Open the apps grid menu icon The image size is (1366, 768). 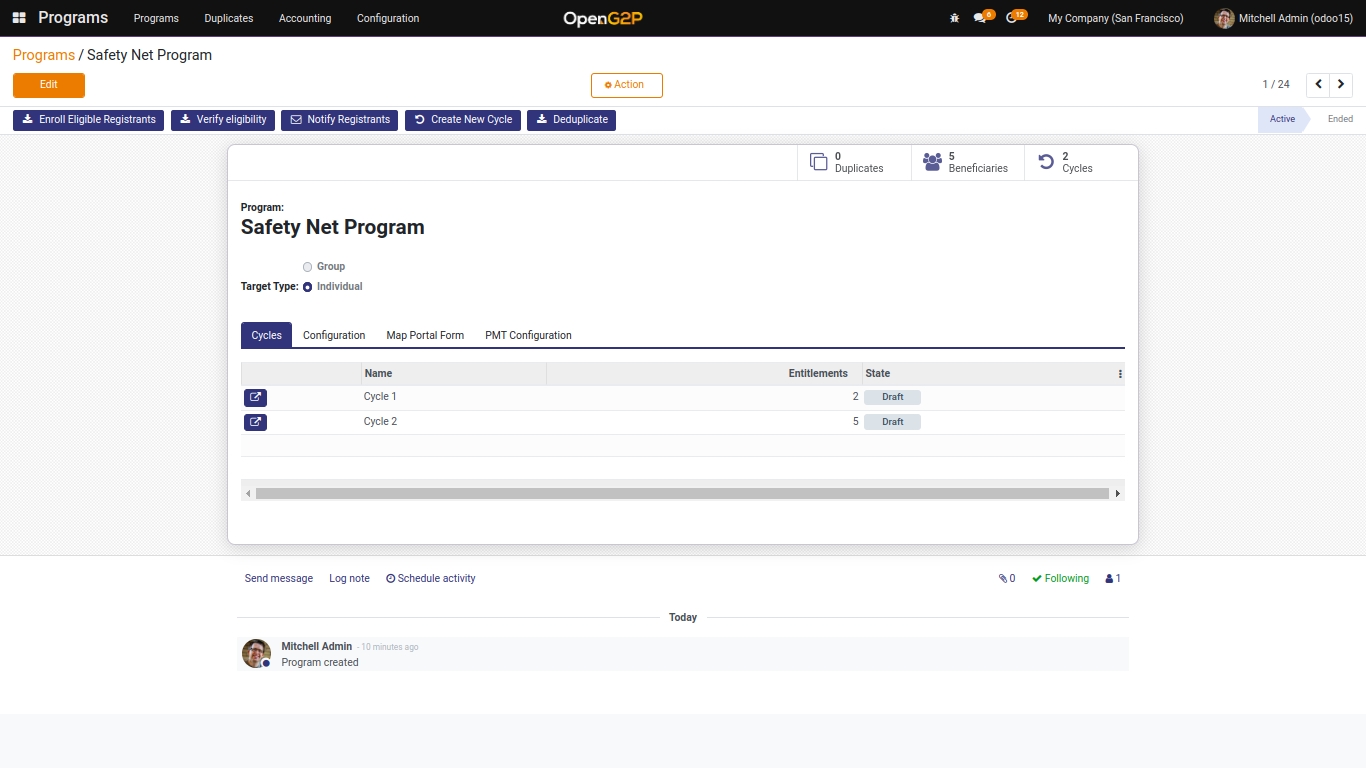19,18
